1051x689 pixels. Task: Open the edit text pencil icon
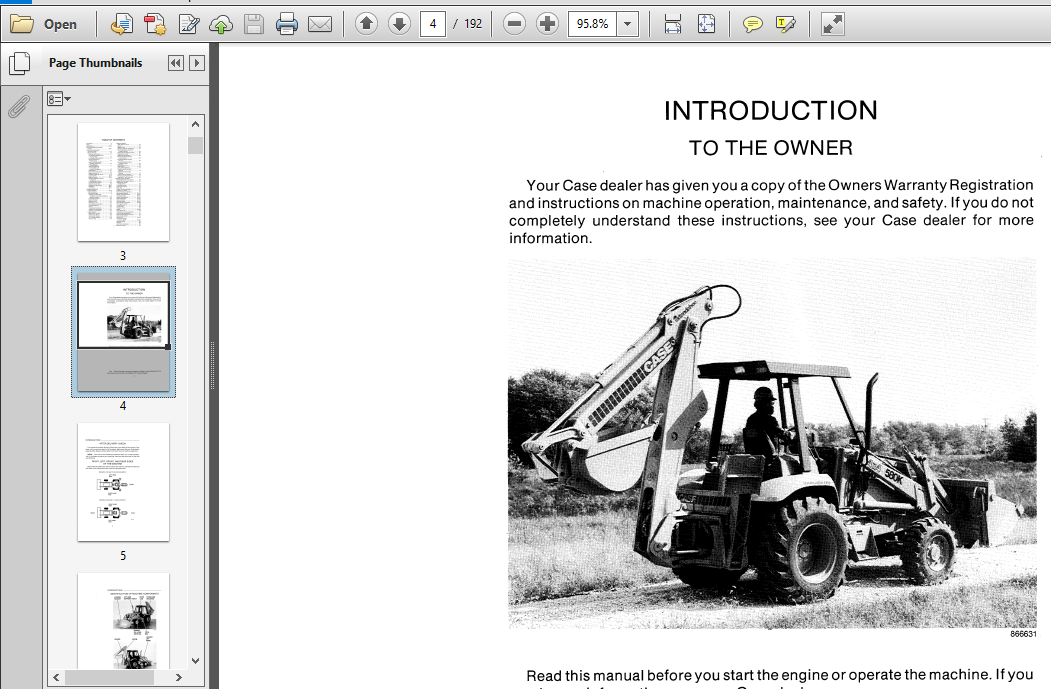coord(189,25)
